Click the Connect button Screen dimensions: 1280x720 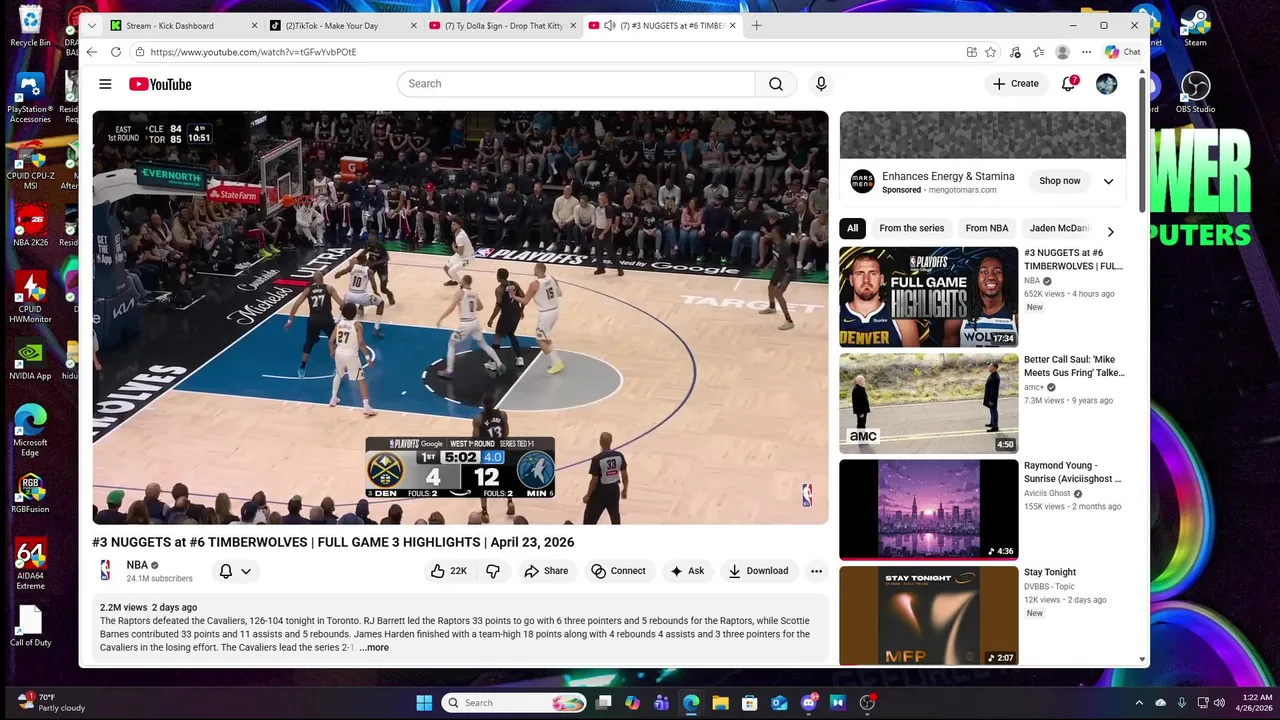(618, 571)
